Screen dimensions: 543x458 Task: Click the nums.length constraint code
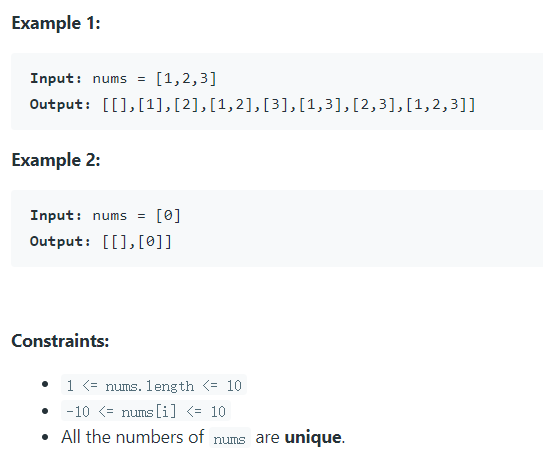154,385
